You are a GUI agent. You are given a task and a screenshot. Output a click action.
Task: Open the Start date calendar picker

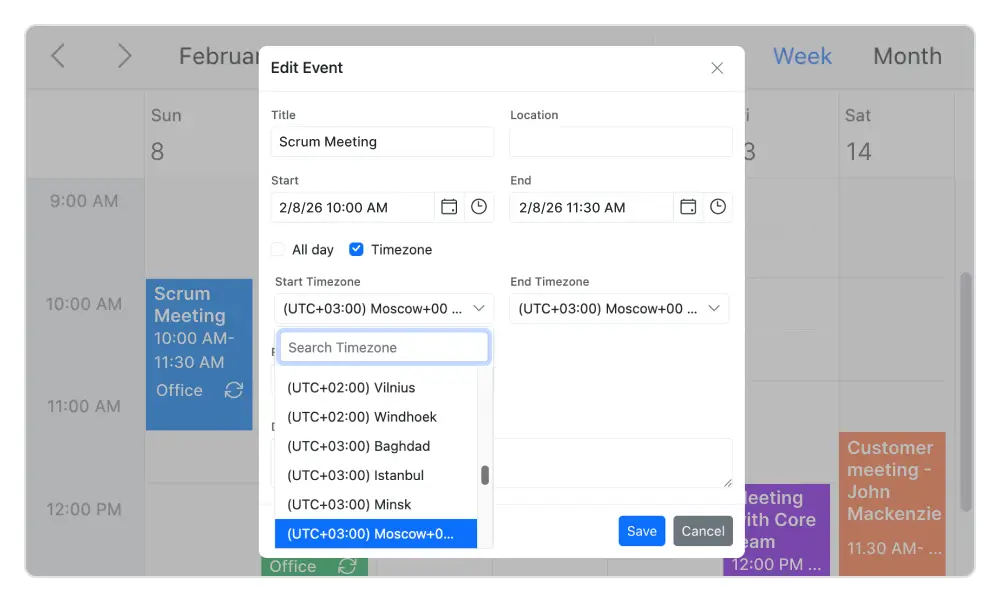[x=449, y=207]
